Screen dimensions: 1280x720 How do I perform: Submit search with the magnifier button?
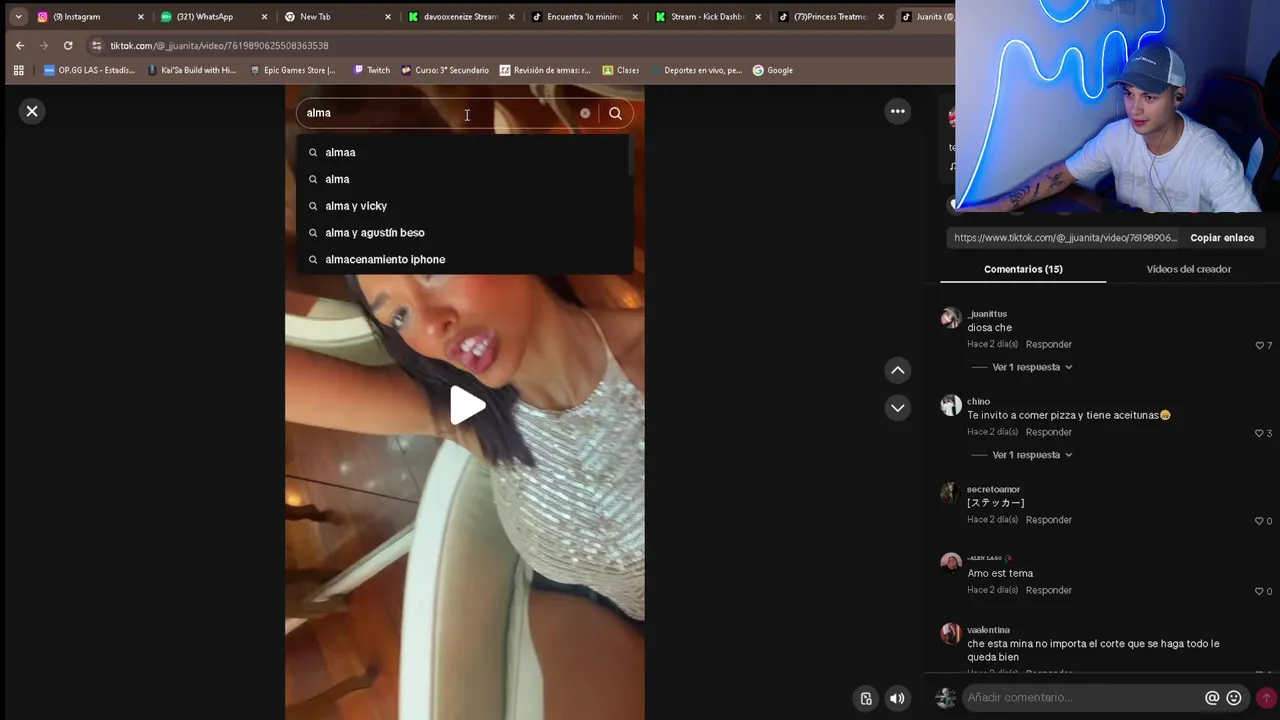pos(615,113)
